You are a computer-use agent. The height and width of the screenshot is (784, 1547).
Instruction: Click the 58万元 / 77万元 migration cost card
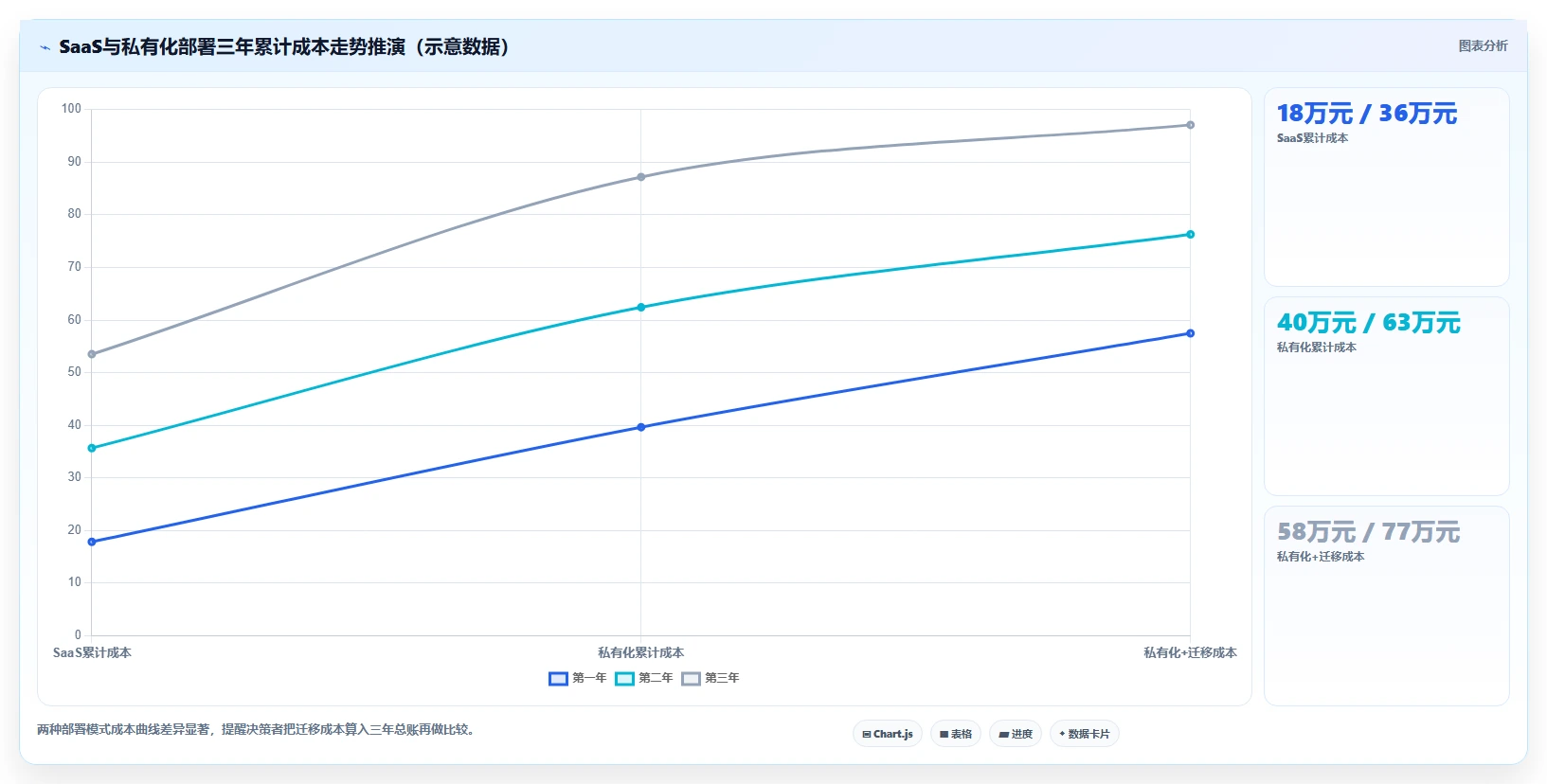pyautogui.click(x=1387, y=606)
